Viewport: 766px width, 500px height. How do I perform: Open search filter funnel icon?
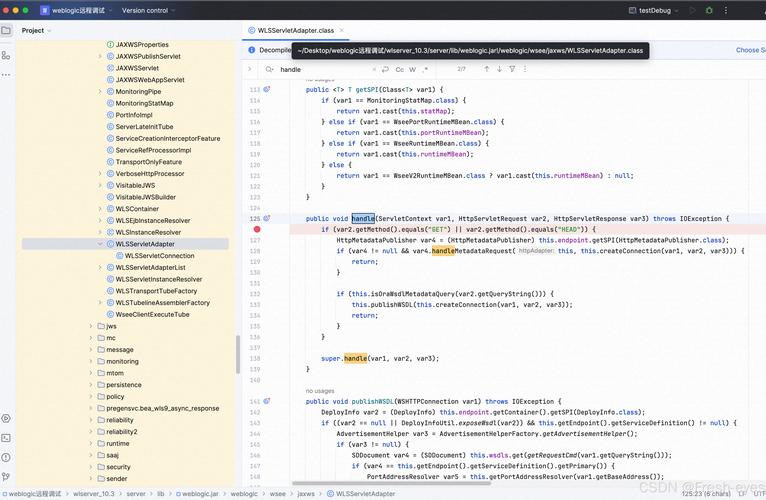click(512, 69)
